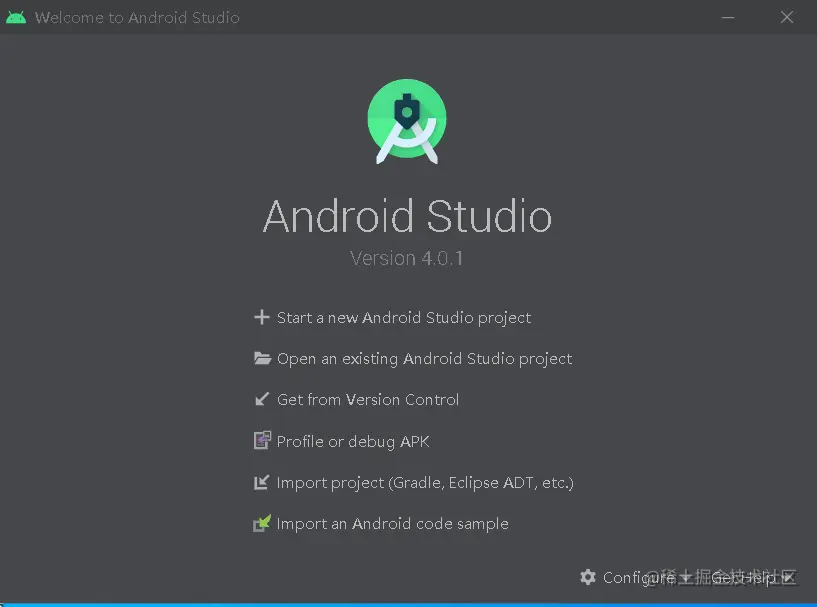Click the Import project icon
817x607 pixels.
pyautogui.click(x=262, y=482)
